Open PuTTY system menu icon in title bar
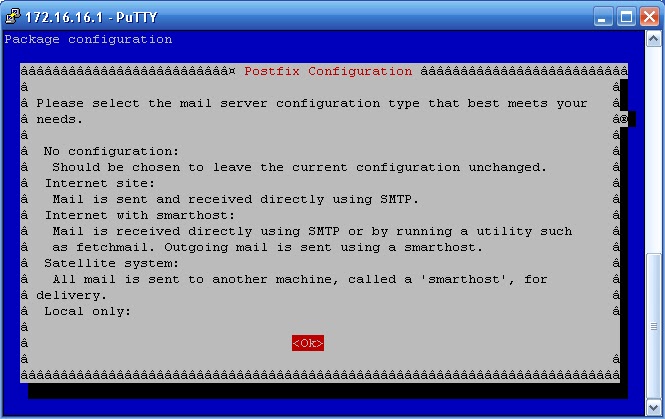665x419 pixels. tap(13, 16)
